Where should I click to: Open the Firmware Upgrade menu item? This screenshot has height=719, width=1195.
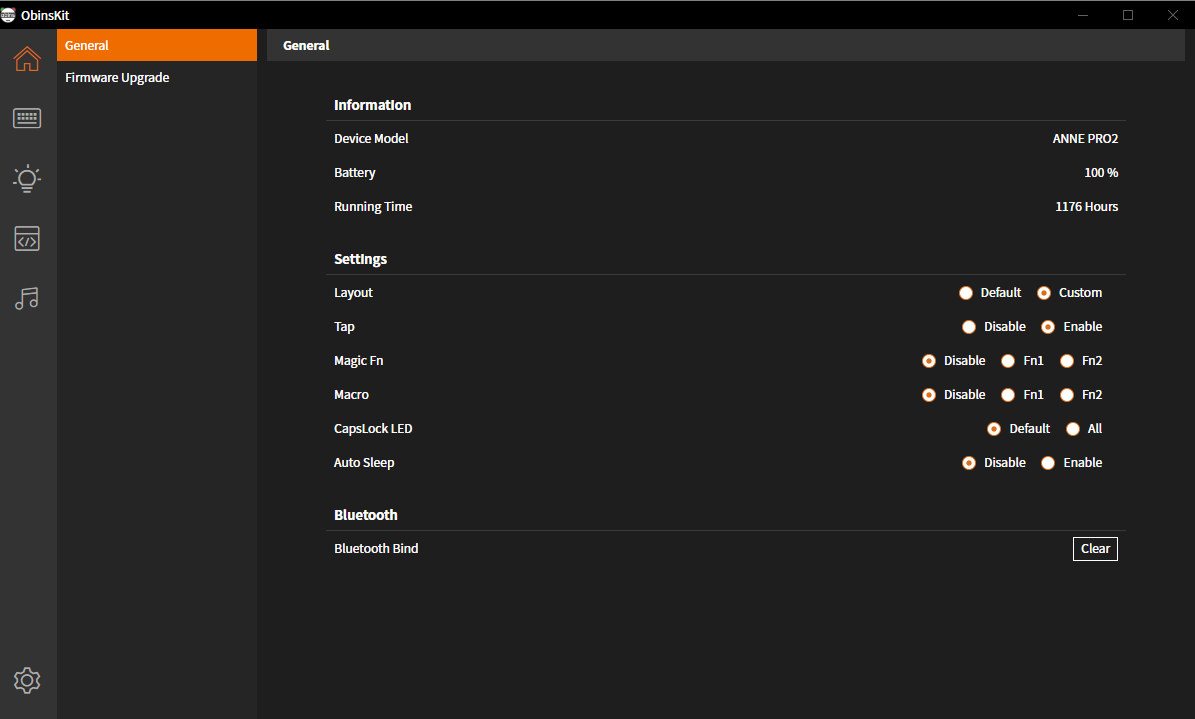coord(157,78)
